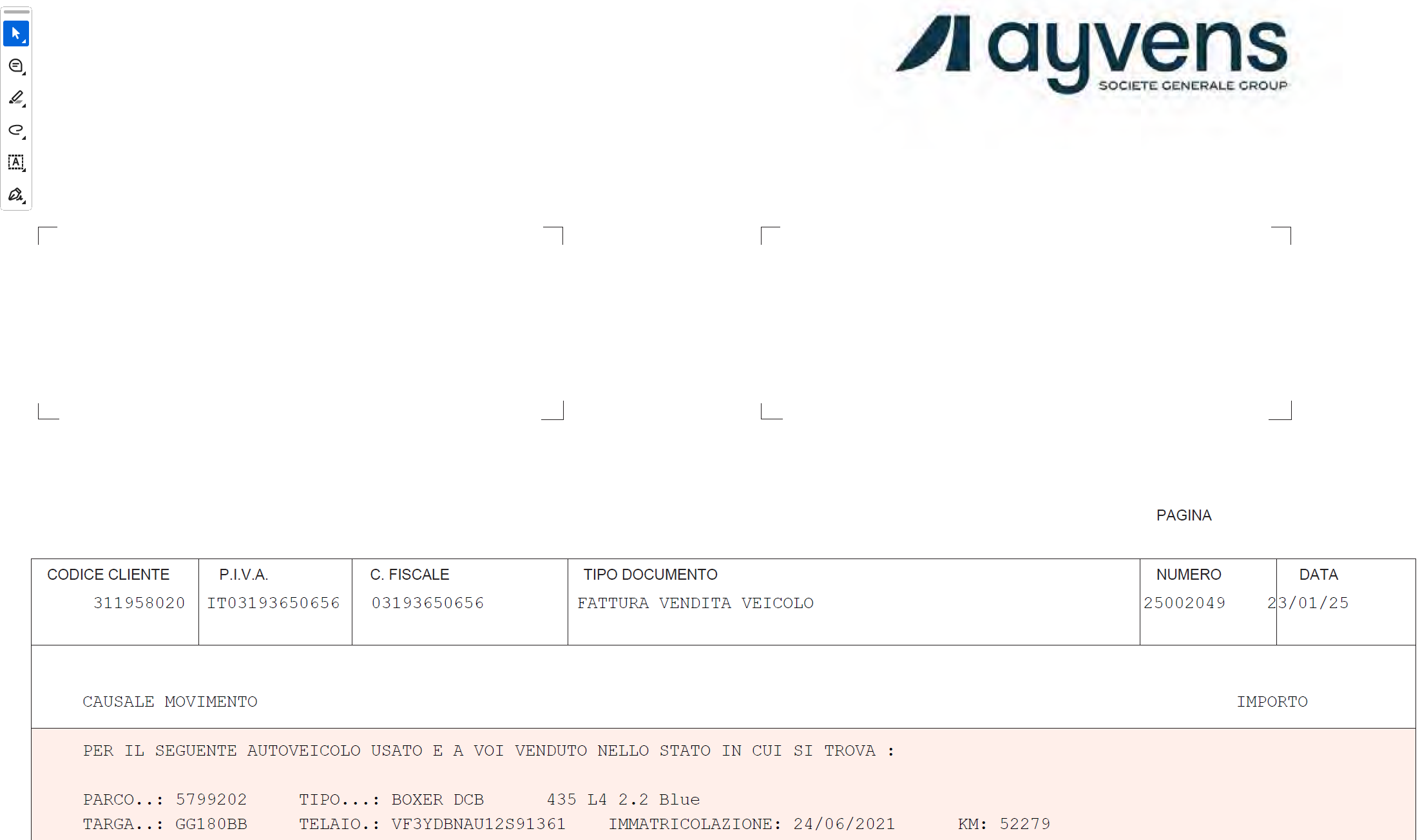Pick the freehand lasso draw tool
The width and height of the screenshot is (1420, 840).
[16, 130]
